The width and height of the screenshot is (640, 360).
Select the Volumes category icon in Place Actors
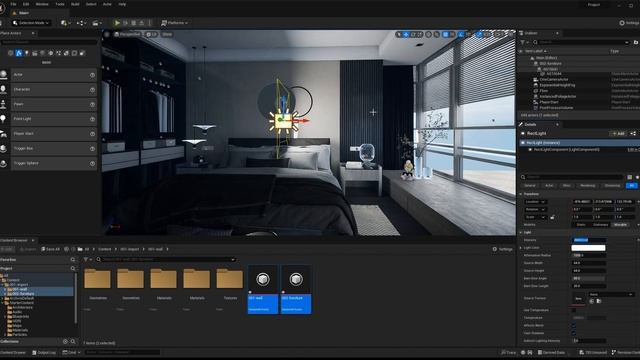(74, 53)
